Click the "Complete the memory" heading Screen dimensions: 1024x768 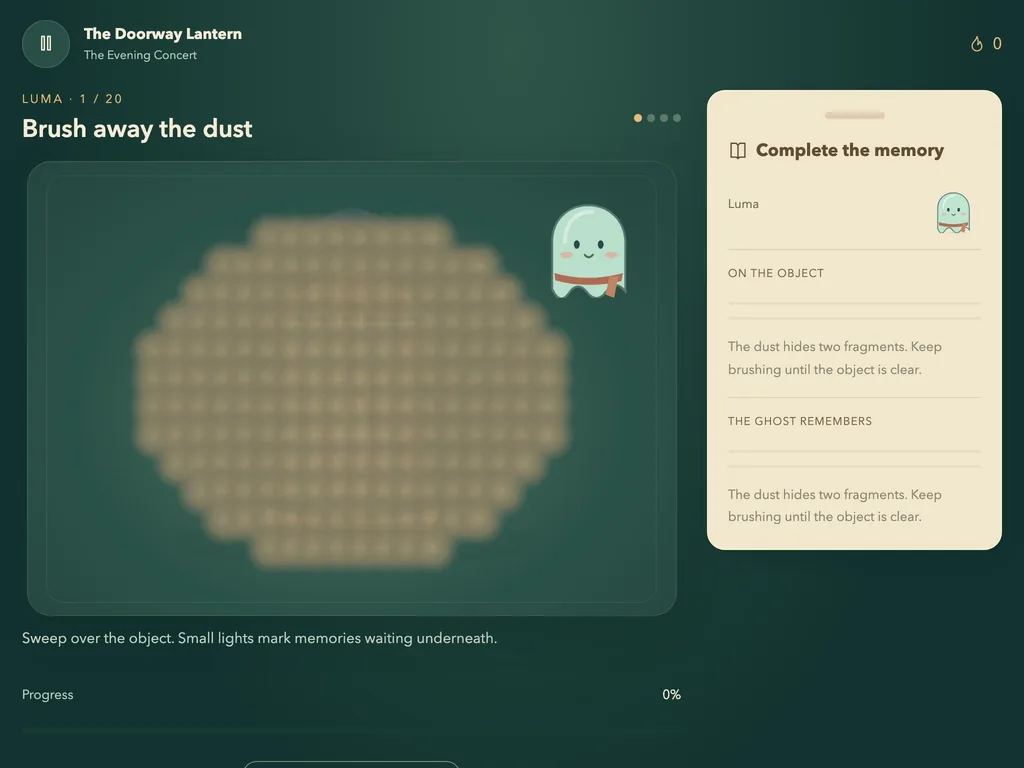click(x=850, y=151)
